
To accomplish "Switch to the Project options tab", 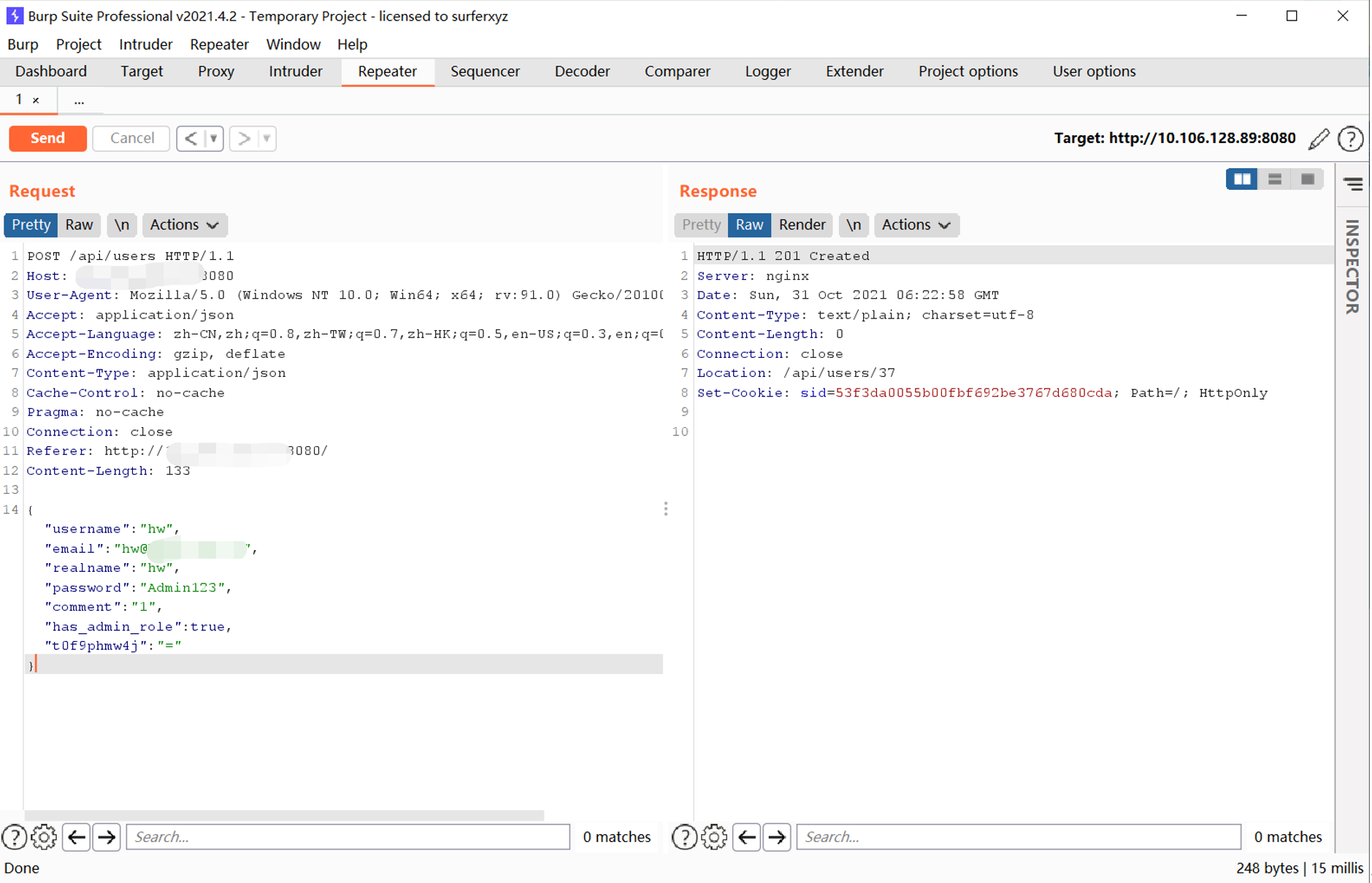I will click(967, 72).
